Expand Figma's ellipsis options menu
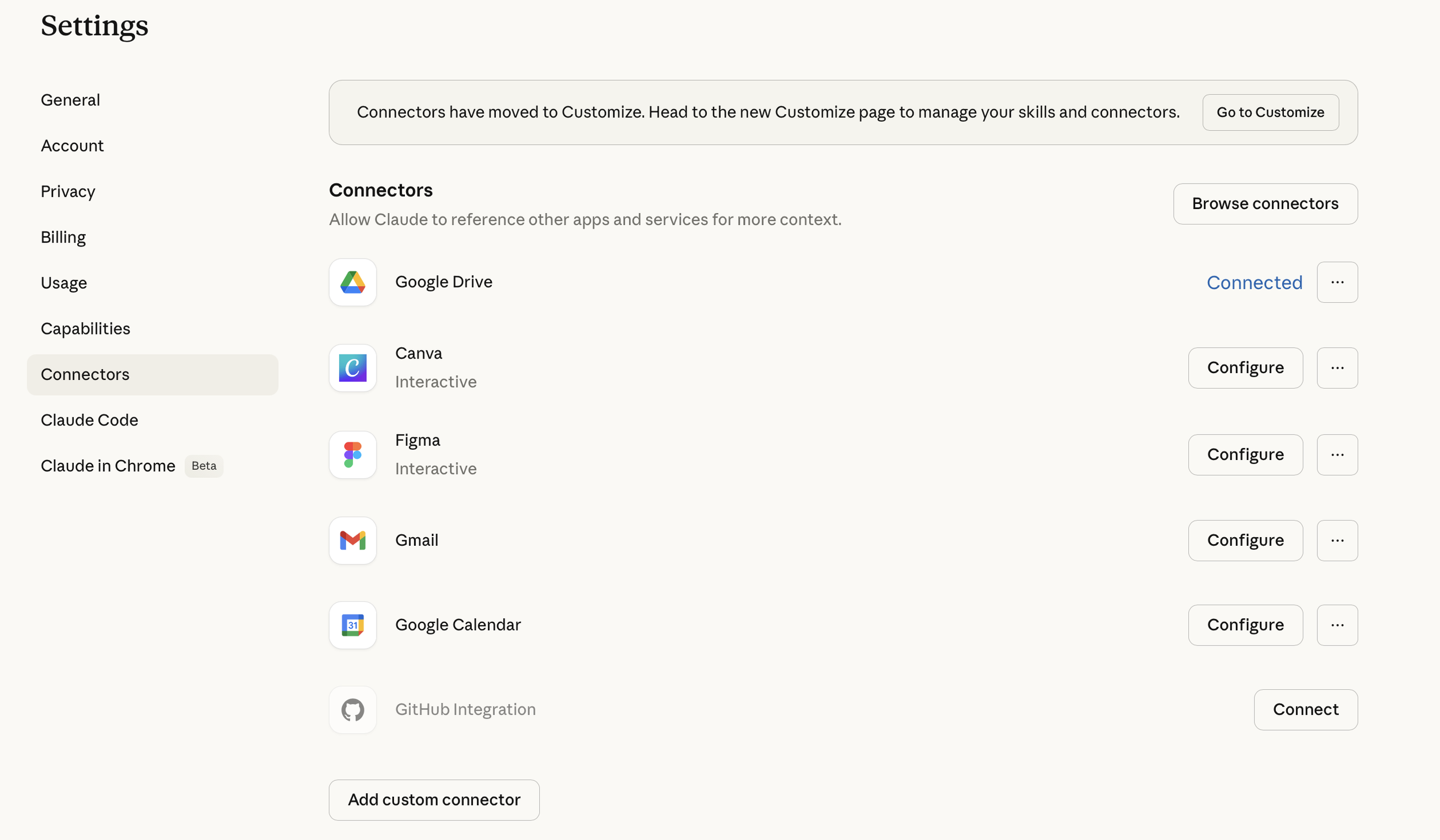 click(x=1337, y=455)
